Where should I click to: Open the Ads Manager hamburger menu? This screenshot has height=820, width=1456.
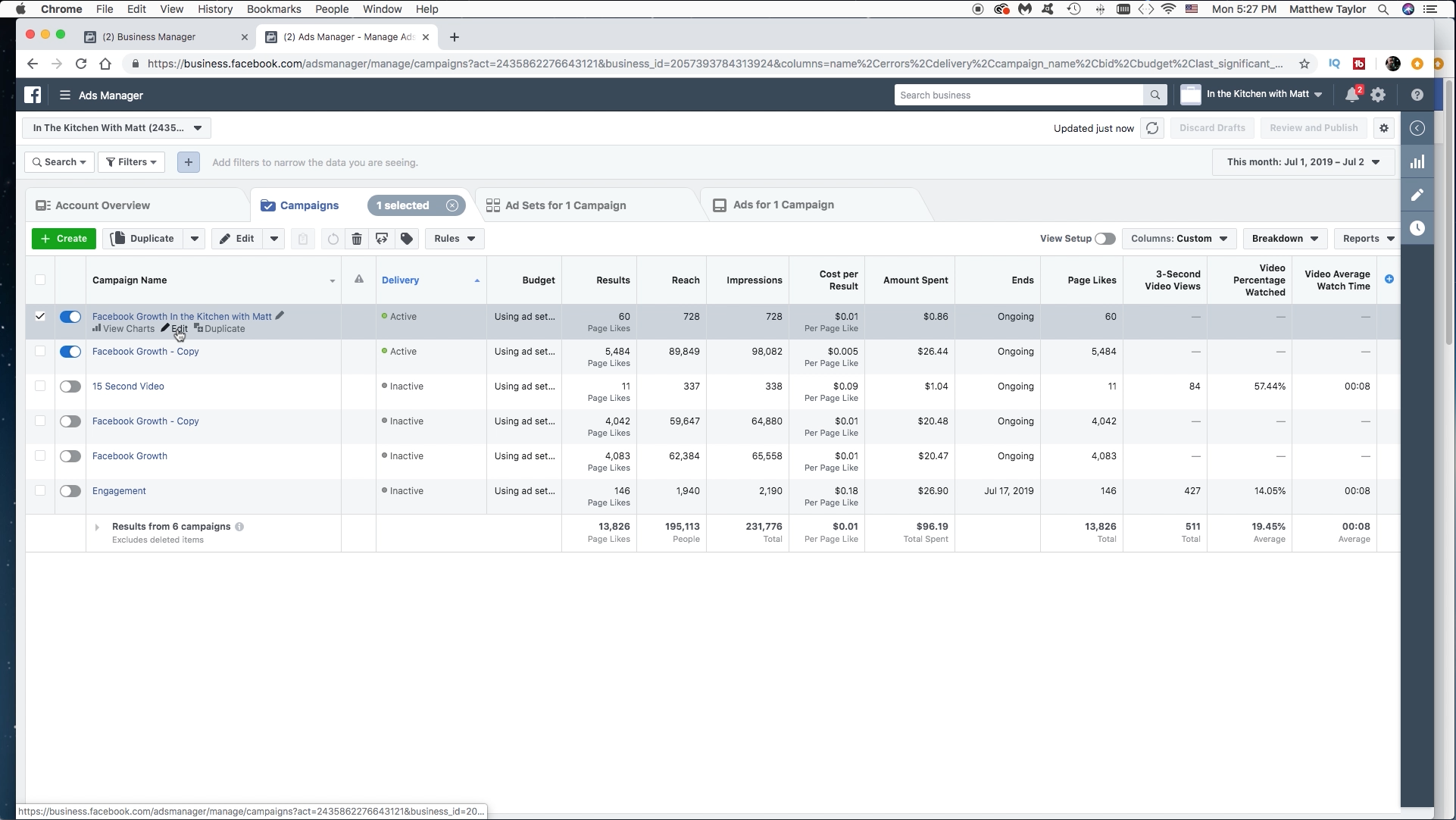65,95
